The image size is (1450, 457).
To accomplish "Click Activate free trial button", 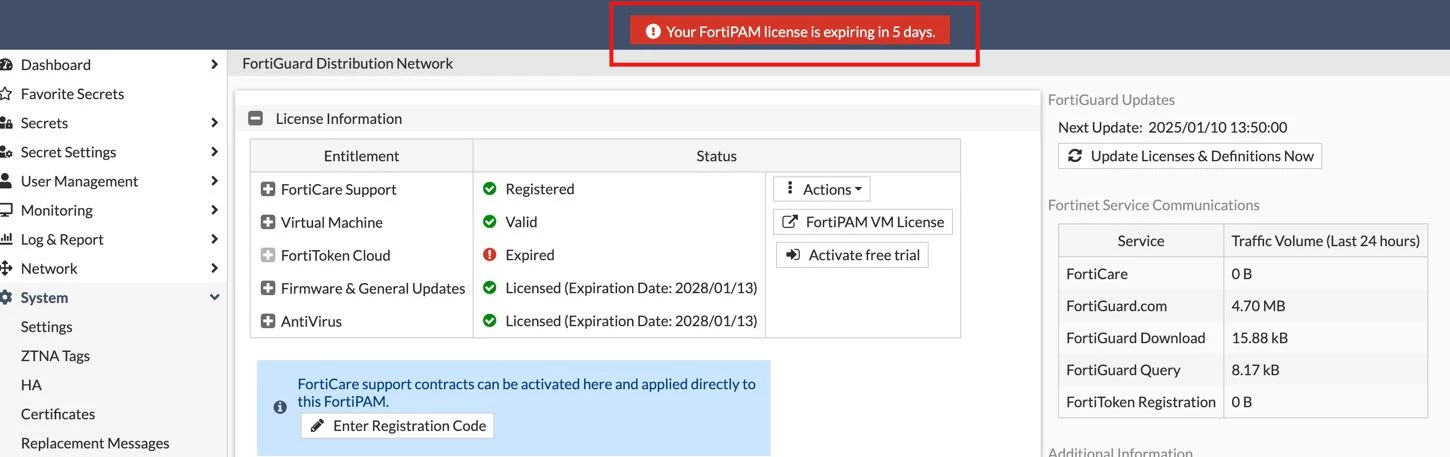I will (852, 255).
